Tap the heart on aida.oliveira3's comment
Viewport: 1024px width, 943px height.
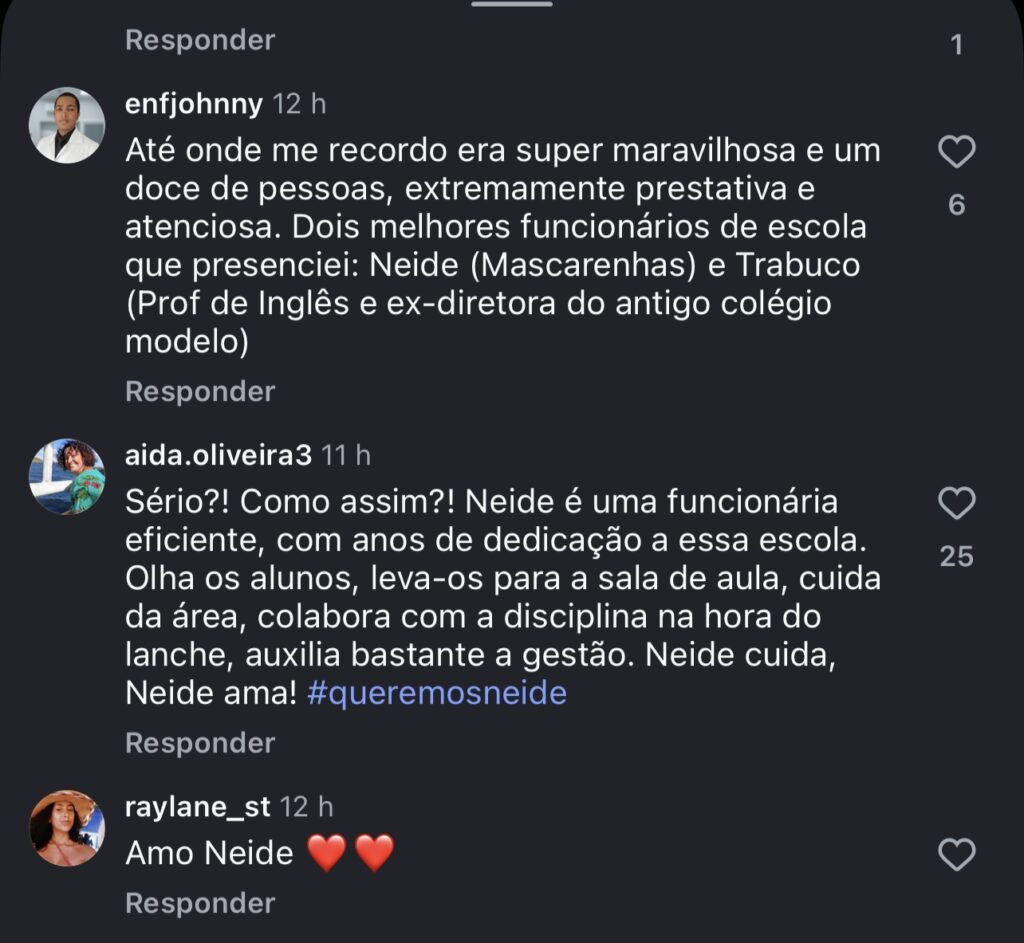click(956, 504)
